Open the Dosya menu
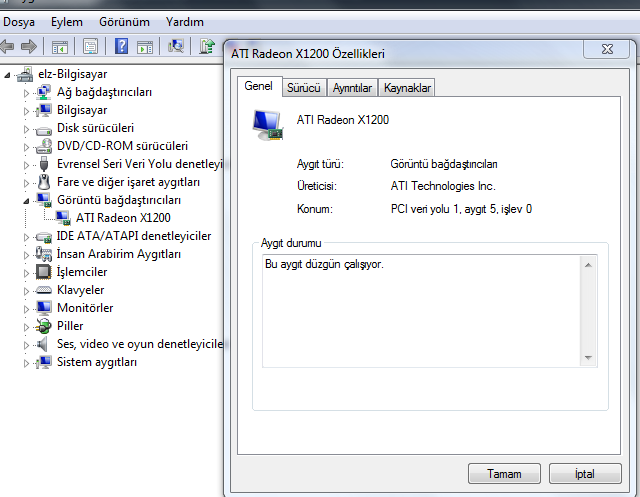Screen dimensions: 640x497 (x=19, y=22)
